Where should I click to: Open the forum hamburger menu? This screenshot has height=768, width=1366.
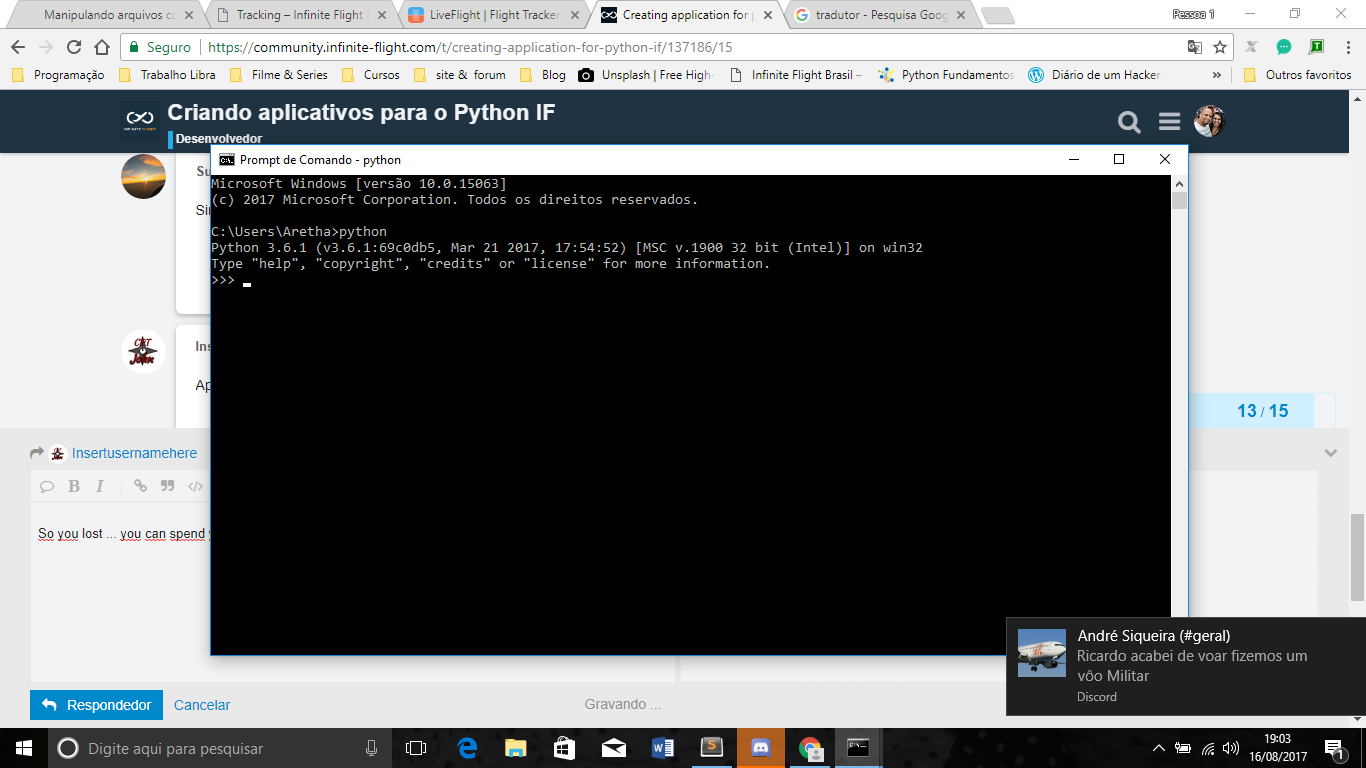point(1170,122)
